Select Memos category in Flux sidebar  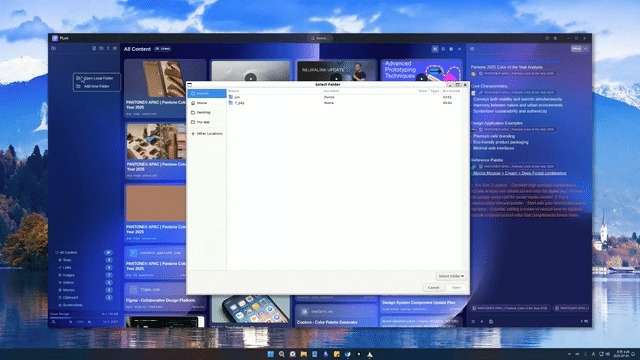coord(84,290)
